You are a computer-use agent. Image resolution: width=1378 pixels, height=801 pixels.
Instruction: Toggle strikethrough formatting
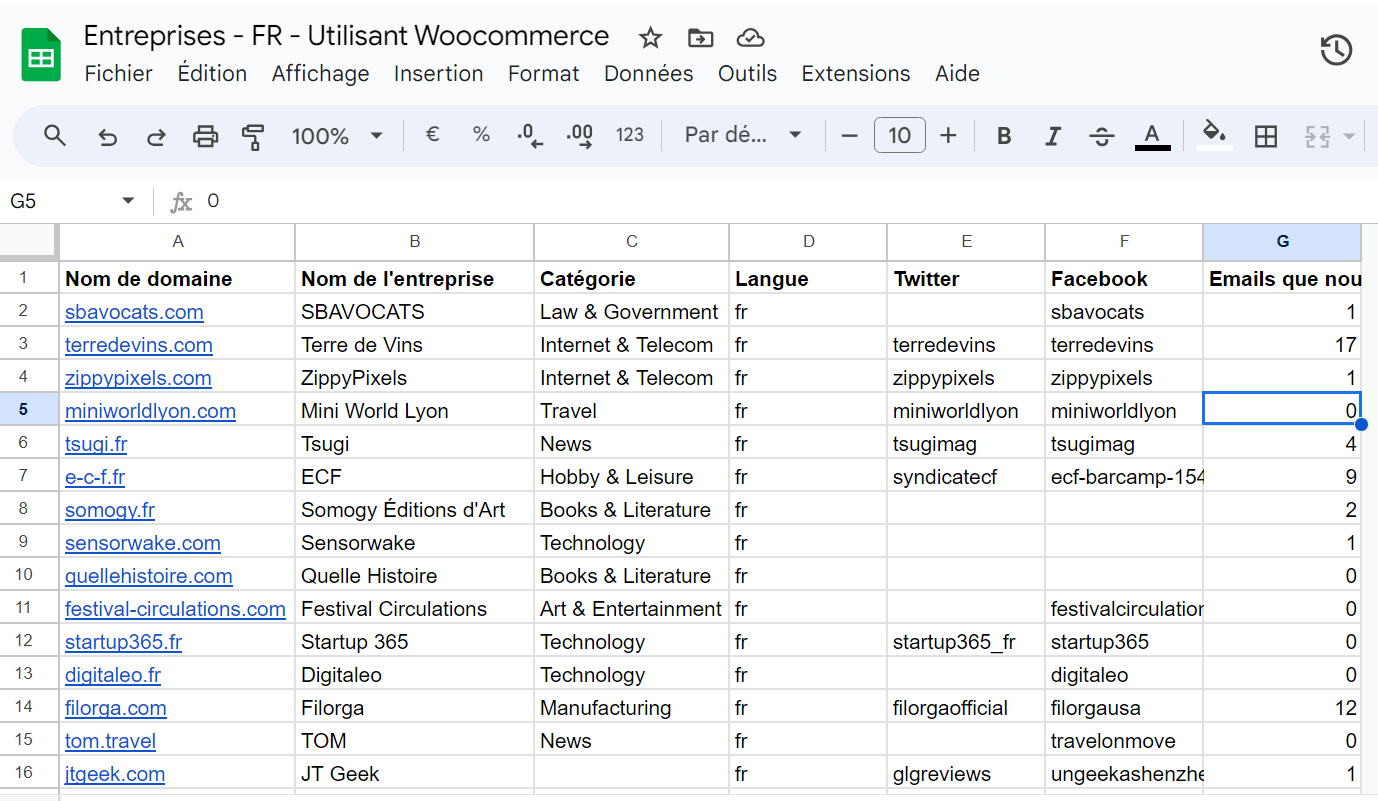[x=1102, y=136]
